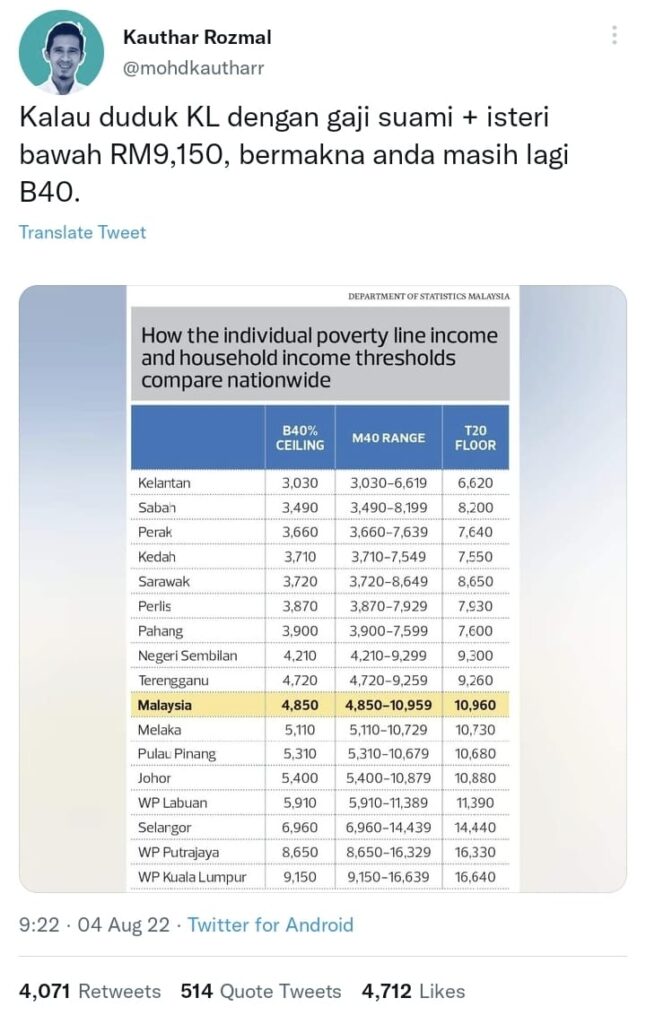The width and height of the screenshot is (646, 1024).
Task: Open the @mohdkautharr handle
Action: tap(193, 68)
